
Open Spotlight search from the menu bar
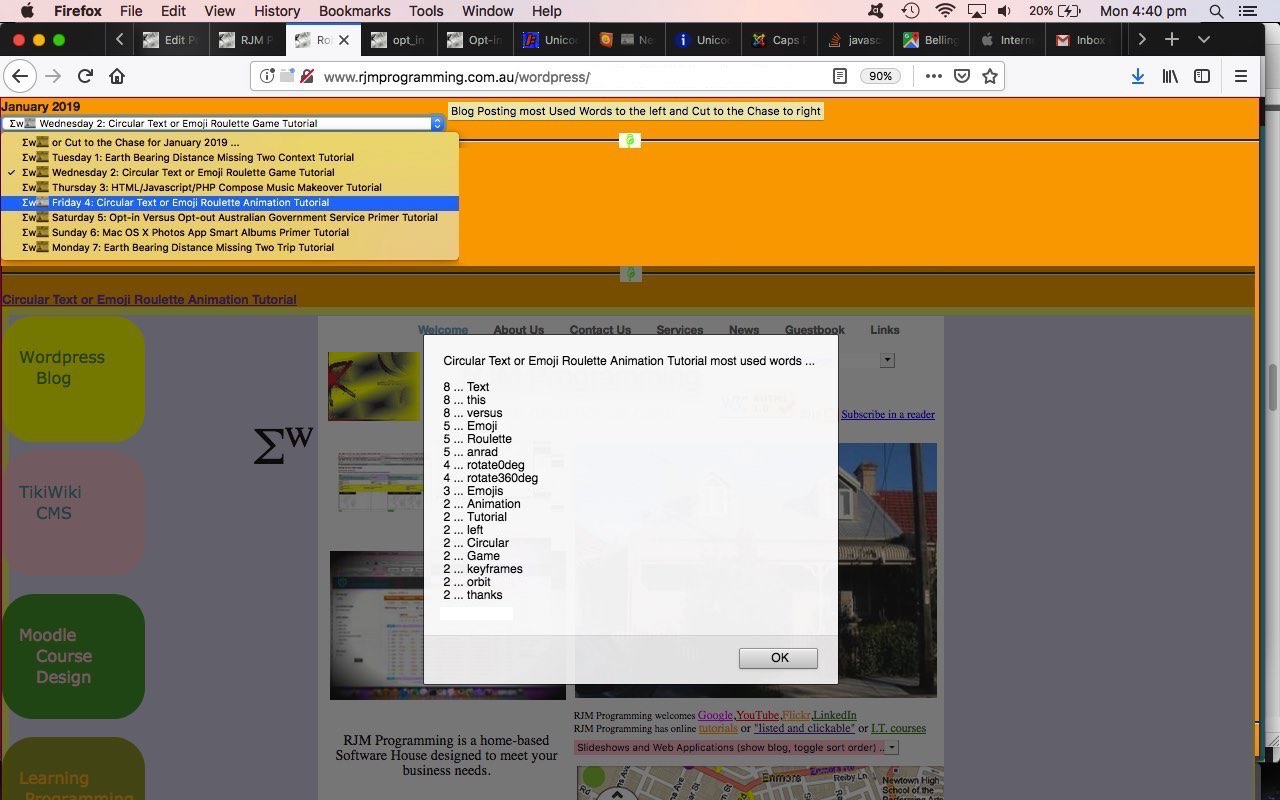[1216, 11]
